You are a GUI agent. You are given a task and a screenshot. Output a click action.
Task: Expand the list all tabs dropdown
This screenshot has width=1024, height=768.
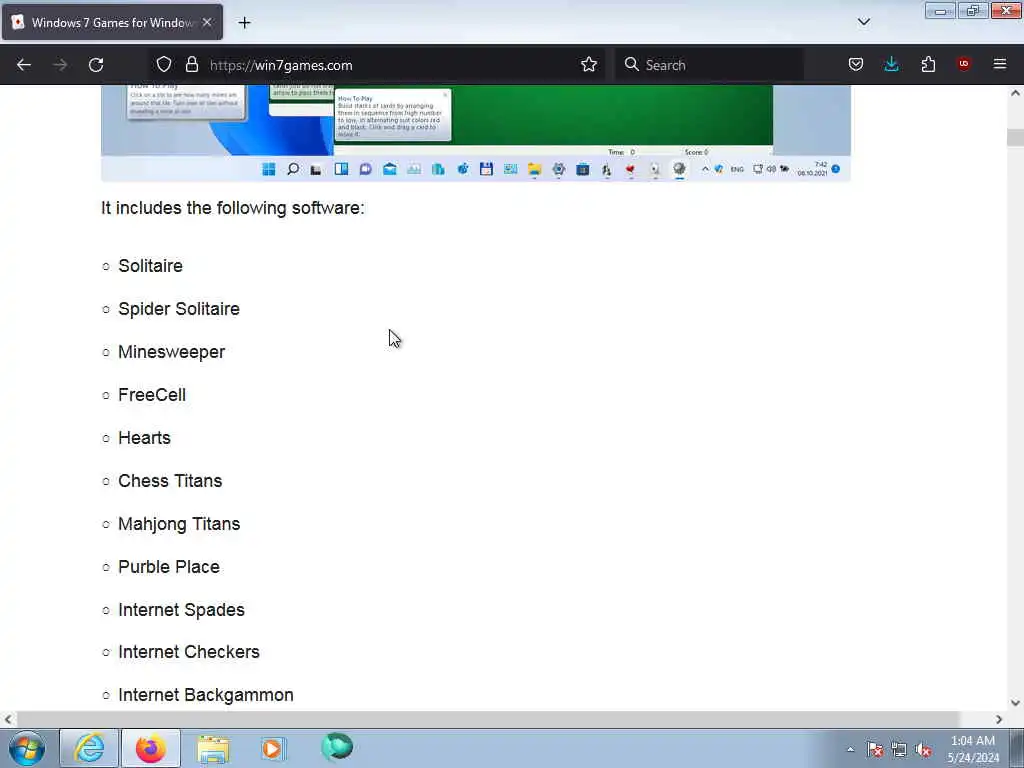863,22
